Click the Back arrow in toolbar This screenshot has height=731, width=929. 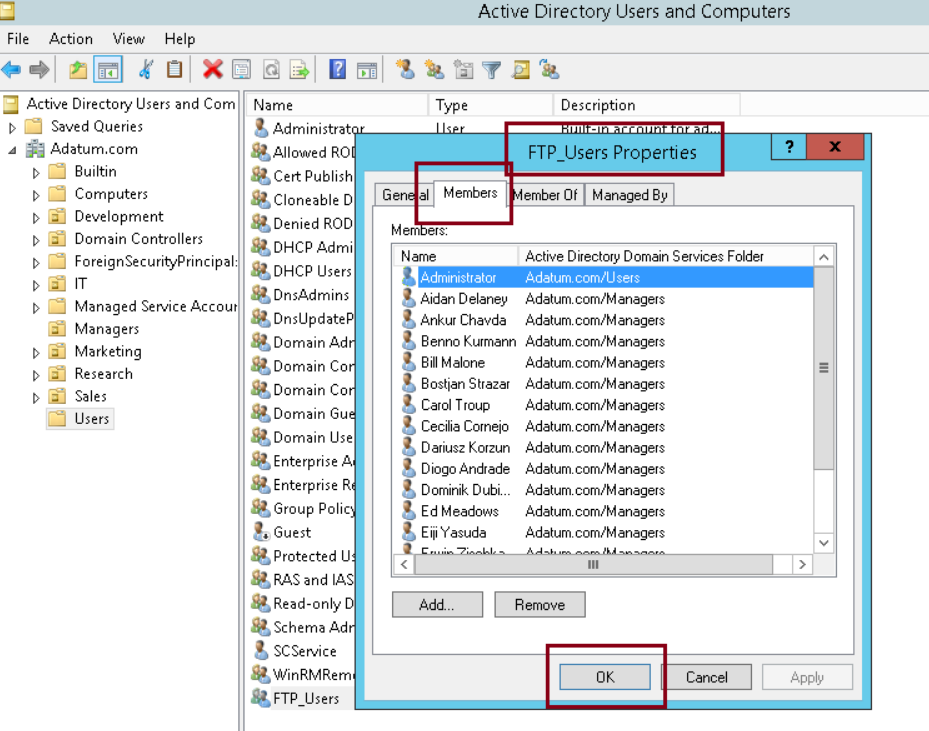click(x=11, y=70)
